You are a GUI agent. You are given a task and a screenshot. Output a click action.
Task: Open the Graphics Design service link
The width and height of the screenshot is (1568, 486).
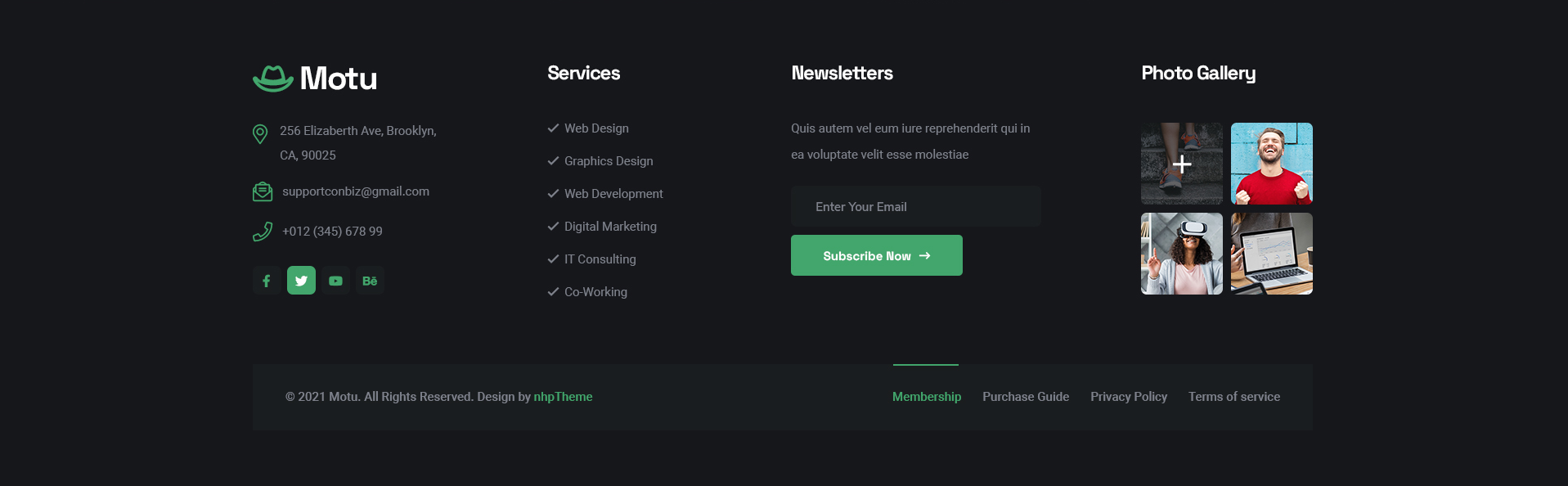coord(609,161)
